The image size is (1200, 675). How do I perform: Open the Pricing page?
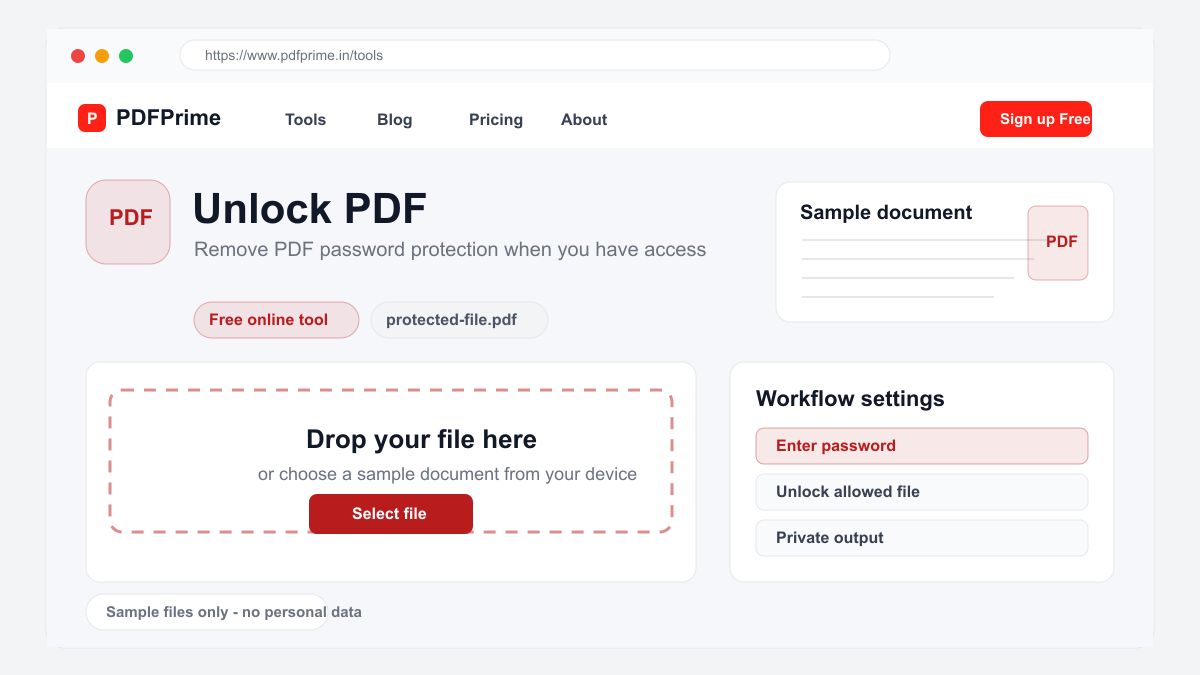(x=496, y=119)
